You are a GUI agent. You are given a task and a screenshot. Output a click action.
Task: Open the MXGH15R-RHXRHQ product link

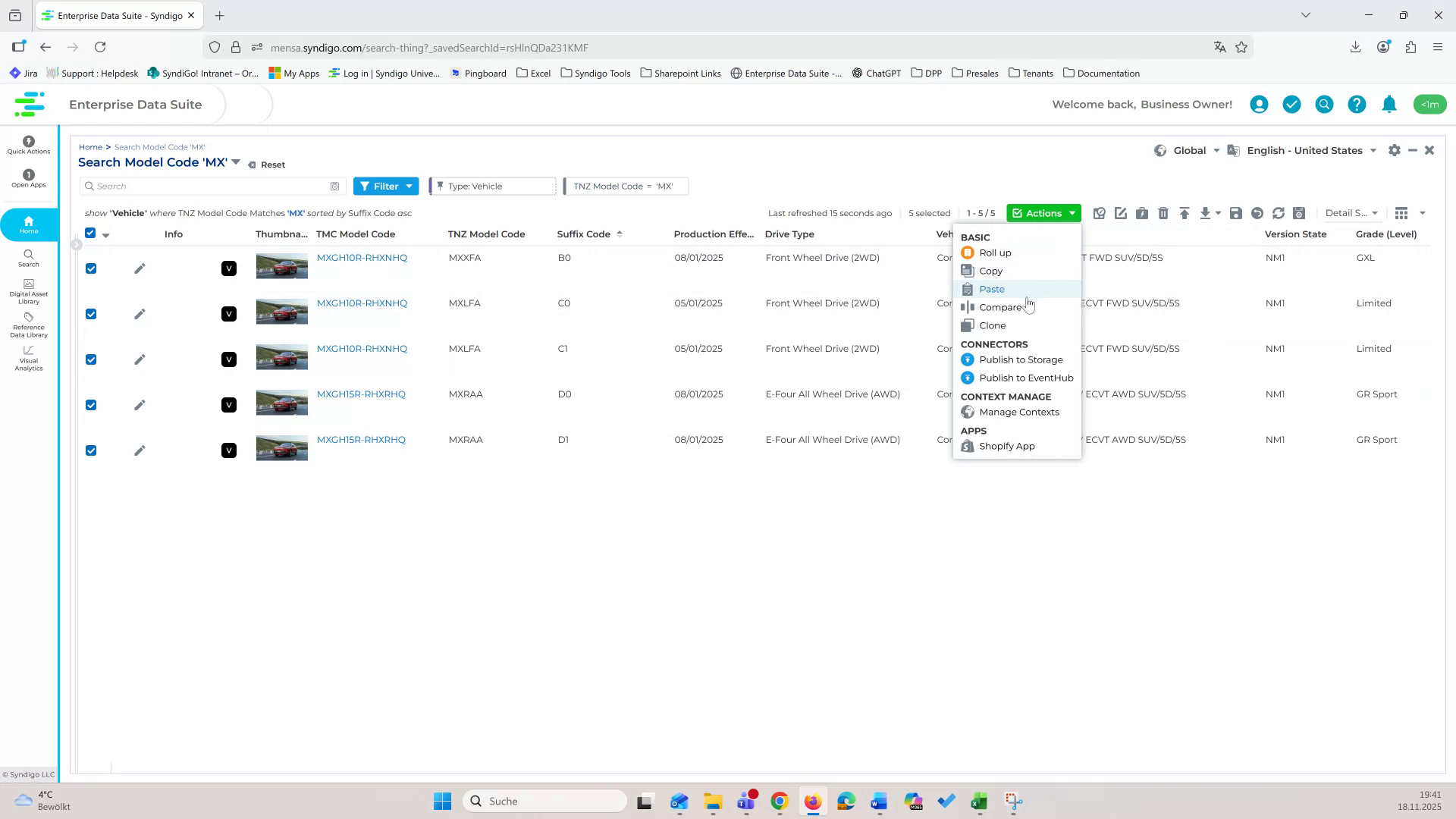[x=360, y=394]
